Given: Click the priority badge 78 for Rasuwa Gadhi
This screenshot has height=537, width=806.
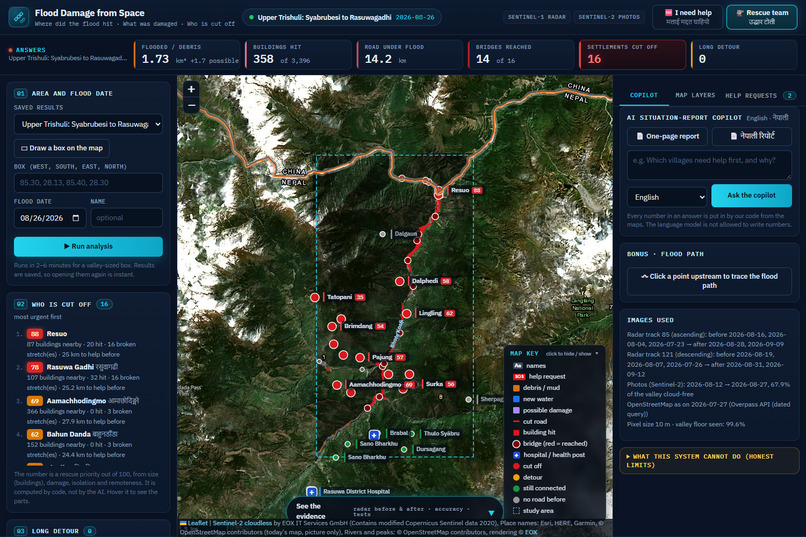Looking at the screenshot, I should coord(34,367).
